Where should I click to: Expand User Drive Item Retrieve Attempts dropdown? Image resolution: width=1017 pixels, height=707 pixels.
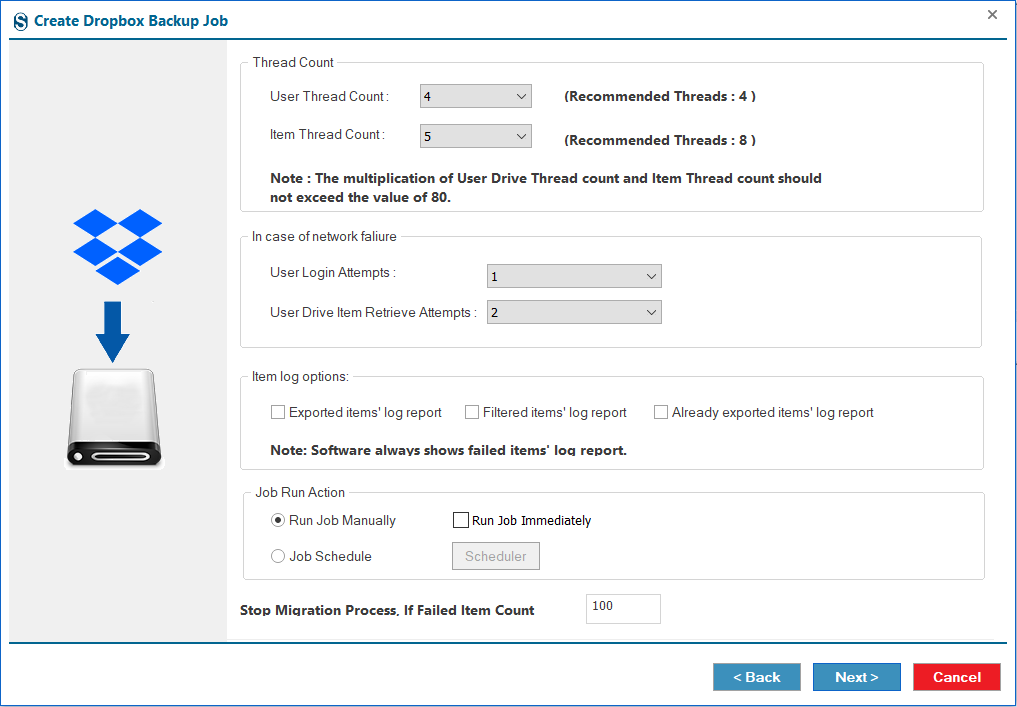click(574, 313)
